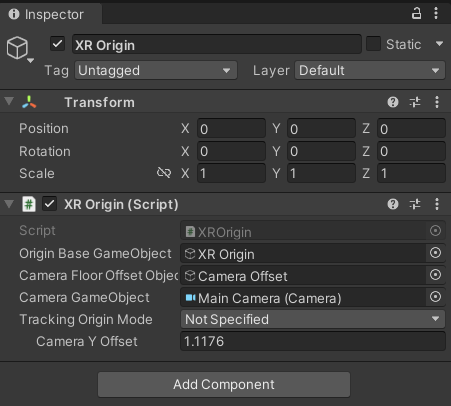
Task: Open Transform component context menu
Action: (437, 102)
